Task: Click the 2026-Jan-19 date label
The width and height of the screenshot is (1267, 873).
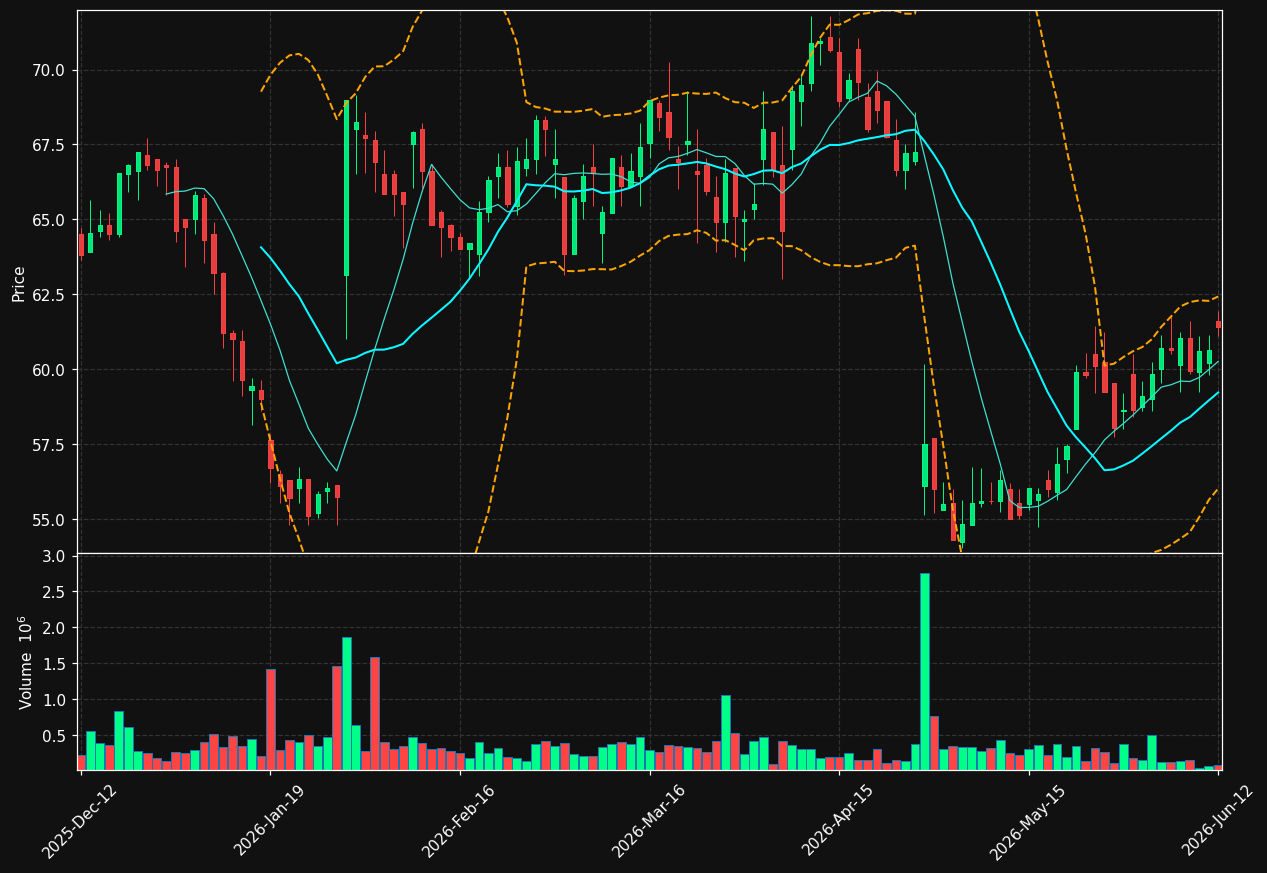Action: tap(270, 821)
